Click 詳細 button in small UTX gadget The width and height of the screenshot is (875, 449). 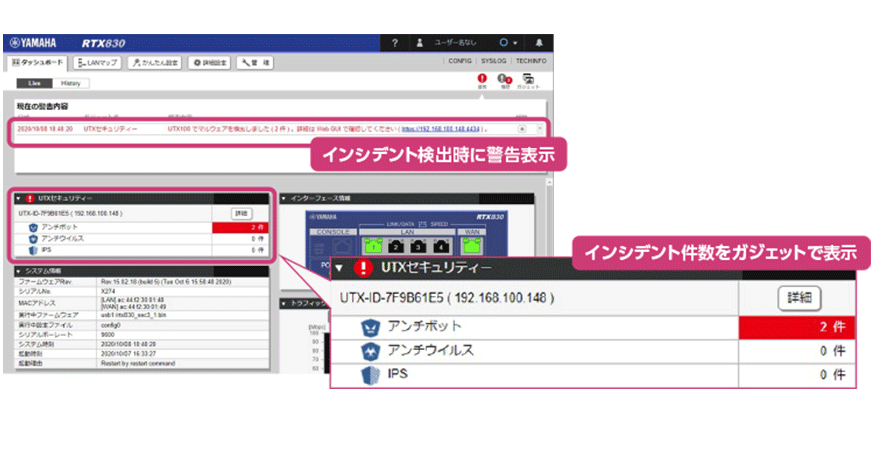click(241, 214)
